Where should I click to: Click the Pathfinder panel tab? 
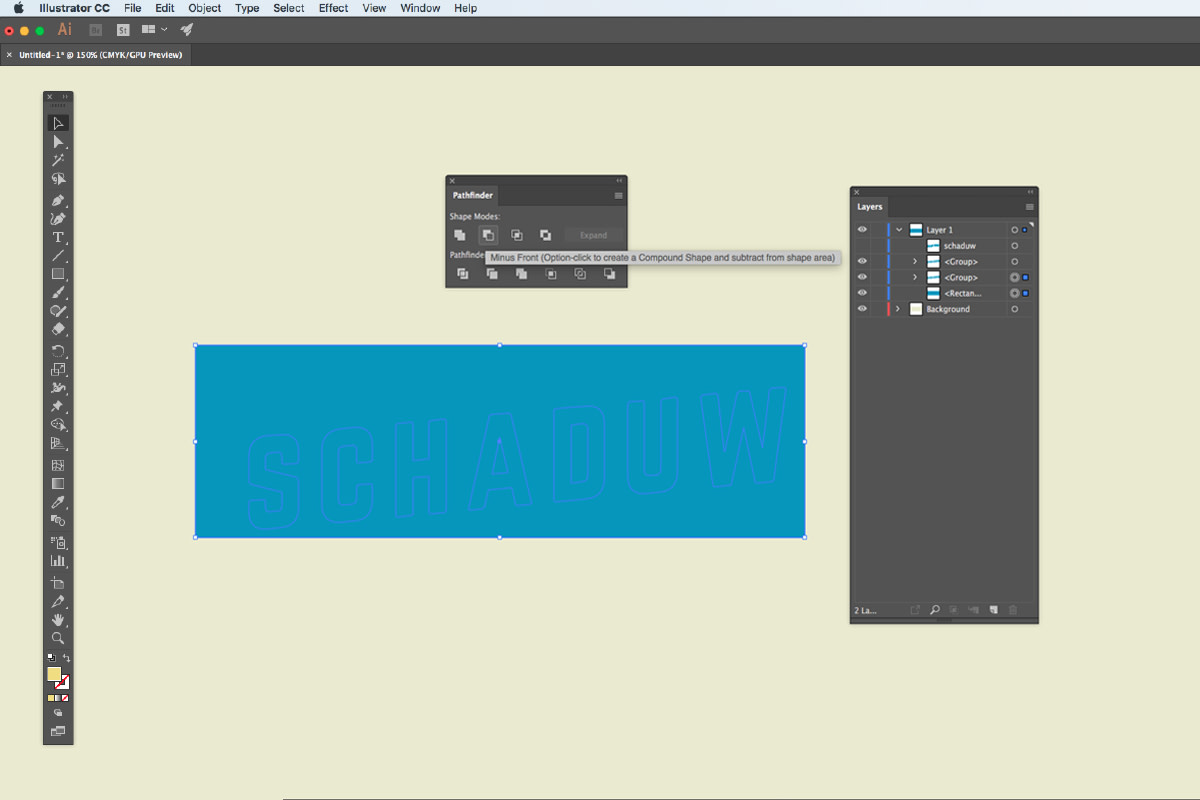[472, 196]
